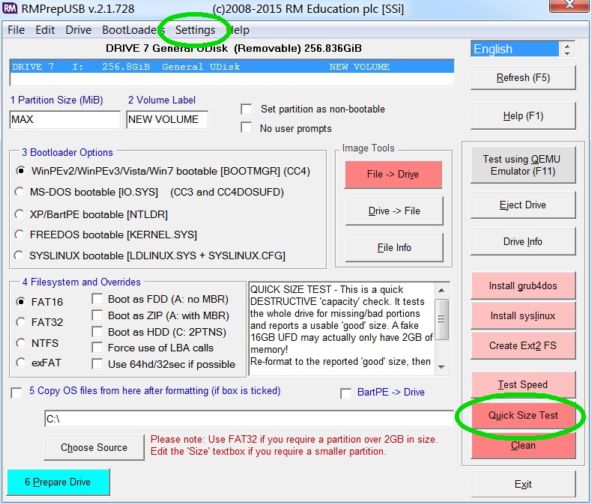Image resolution: width=591 pixels, height=504 pixels.
Task: Click the Clean button
Action: [x=523, y=445]
